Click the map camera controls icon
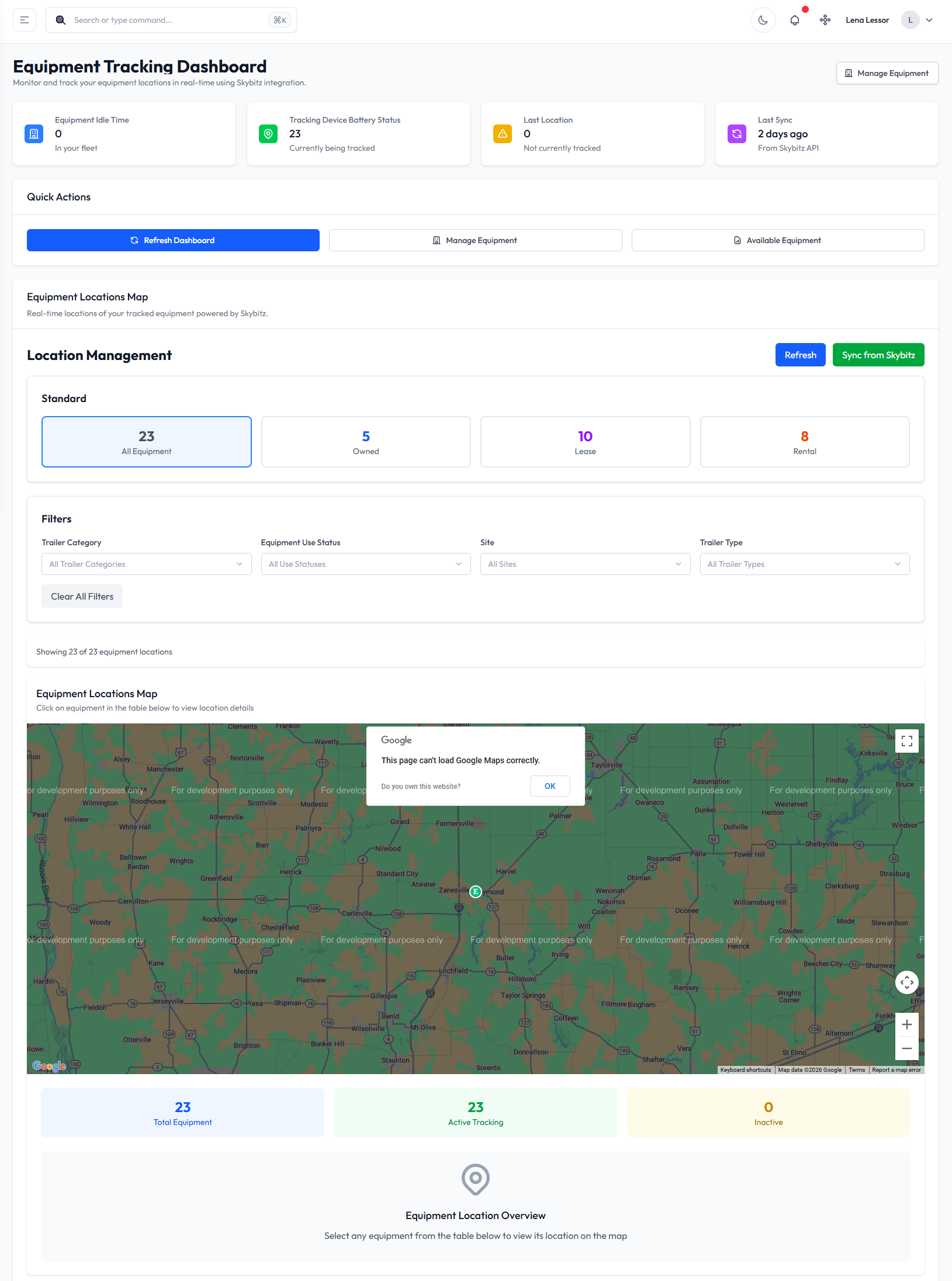 pyautogui.click(x=906, y=982)
